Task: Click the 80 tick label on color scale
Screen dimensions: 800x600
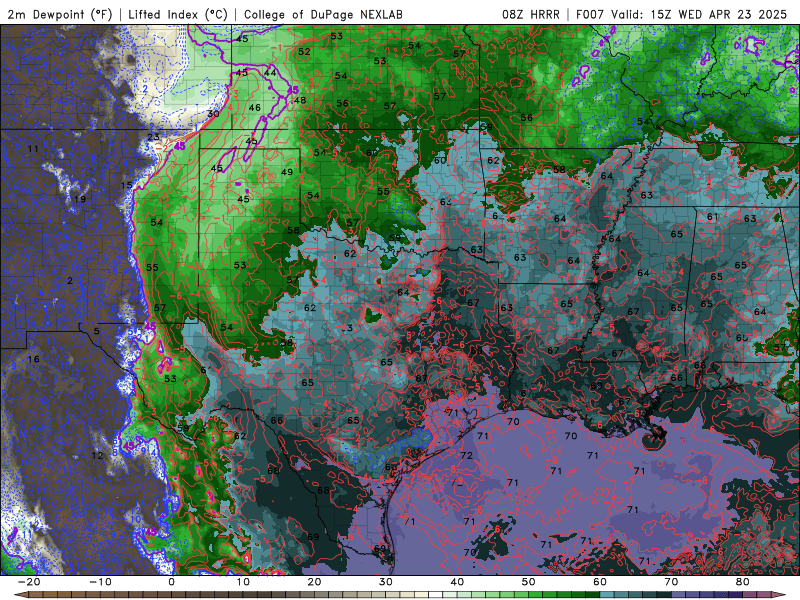Action: (x=743, y=582)
